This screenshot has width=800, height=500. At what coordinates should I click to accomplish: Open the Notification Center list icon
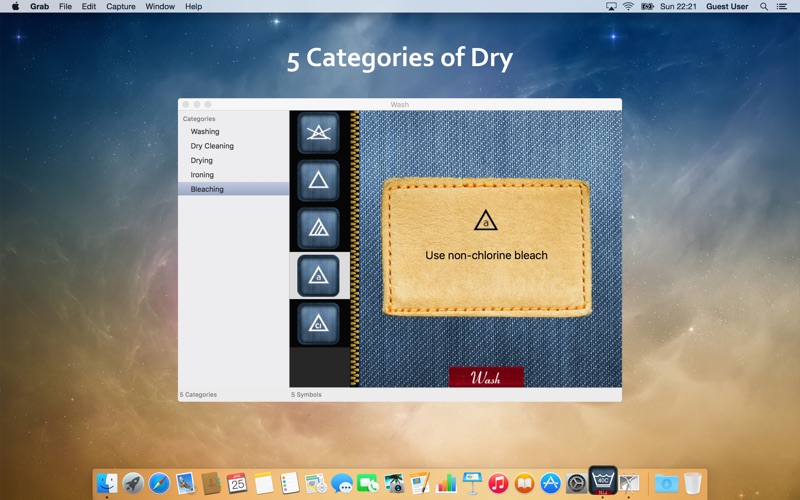pyautogui.click(x=782, y=6)
